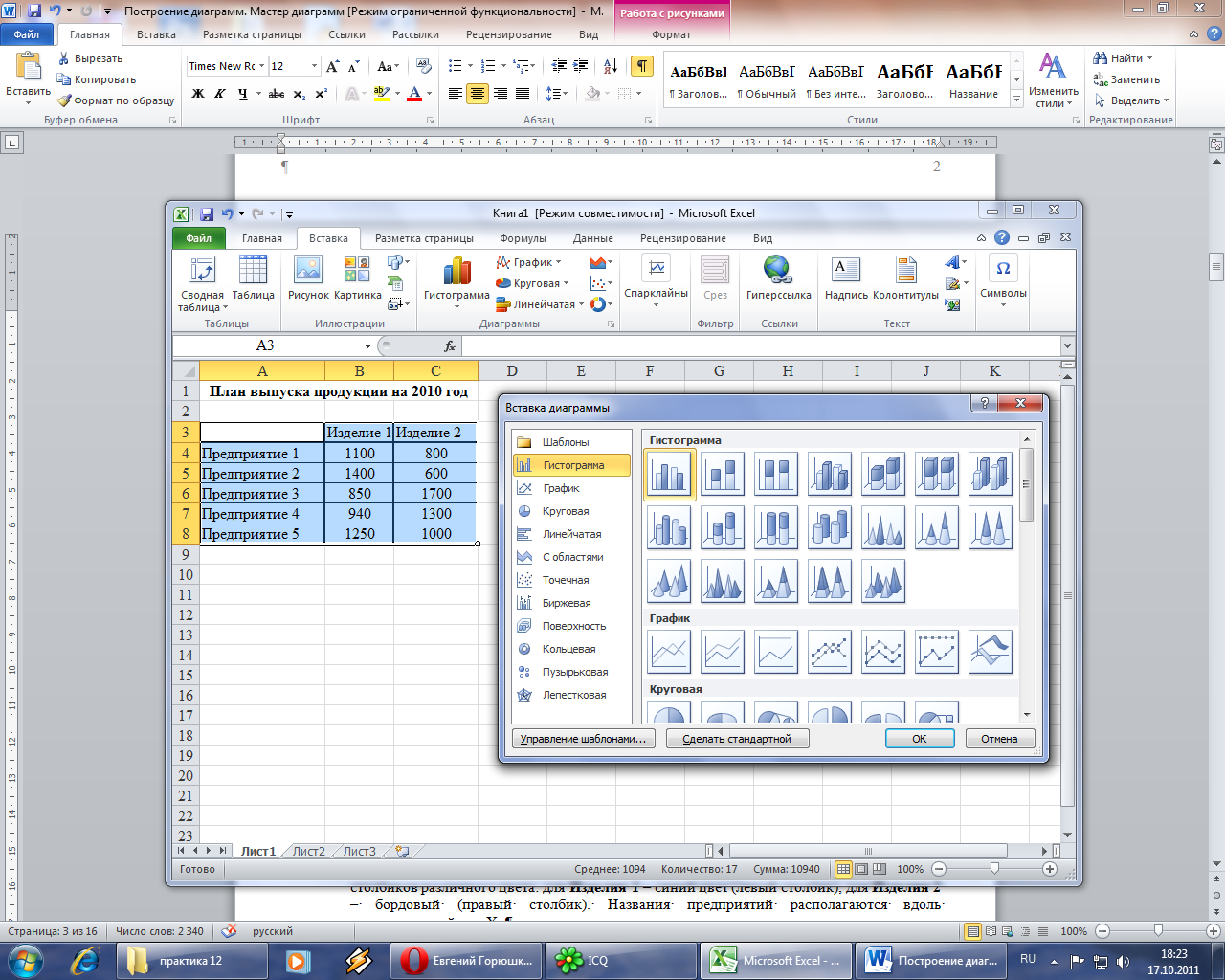The width and height of the screenshot is (1225, 980).
Task: Click OK in Вставка диаграммы dialog
Action: [x=919, y=739]
